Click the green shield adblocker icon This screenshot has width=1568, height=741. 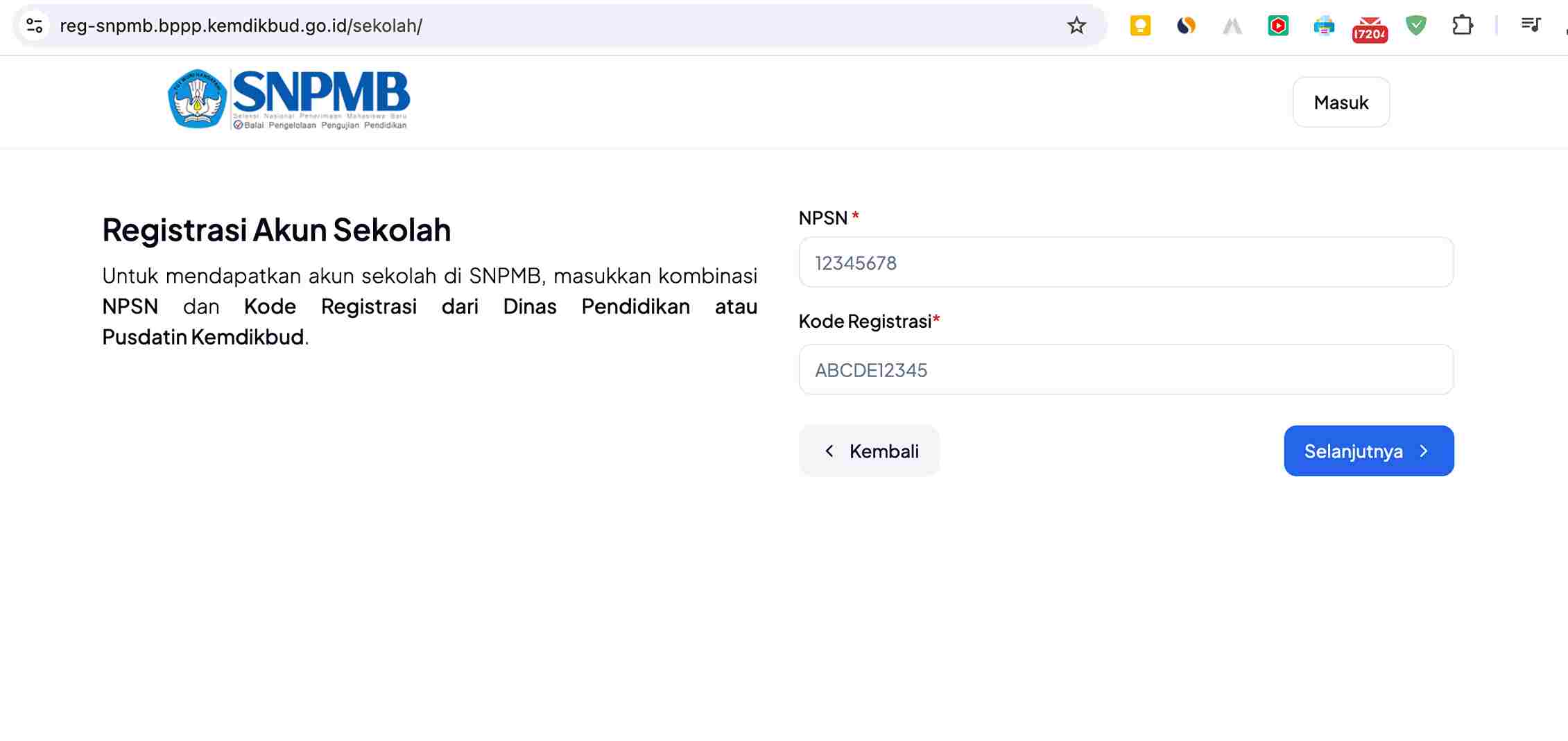(1416, 26)
